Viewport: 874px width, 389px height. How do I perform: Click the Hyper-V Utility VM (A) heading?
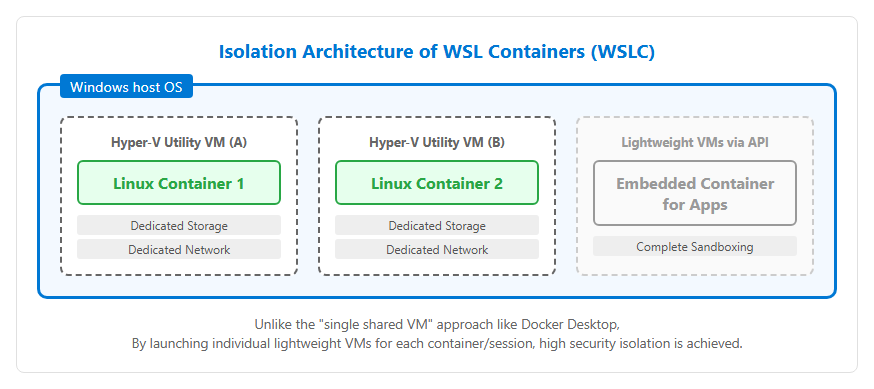click(x=179, y=142)
